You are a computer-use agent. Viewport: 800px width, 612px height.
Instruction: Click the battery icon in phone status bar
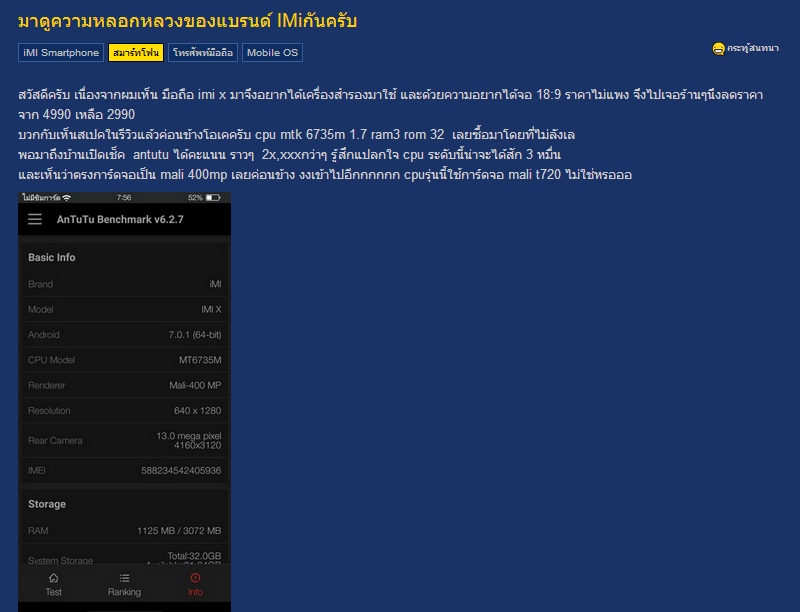tap(213, 197)
